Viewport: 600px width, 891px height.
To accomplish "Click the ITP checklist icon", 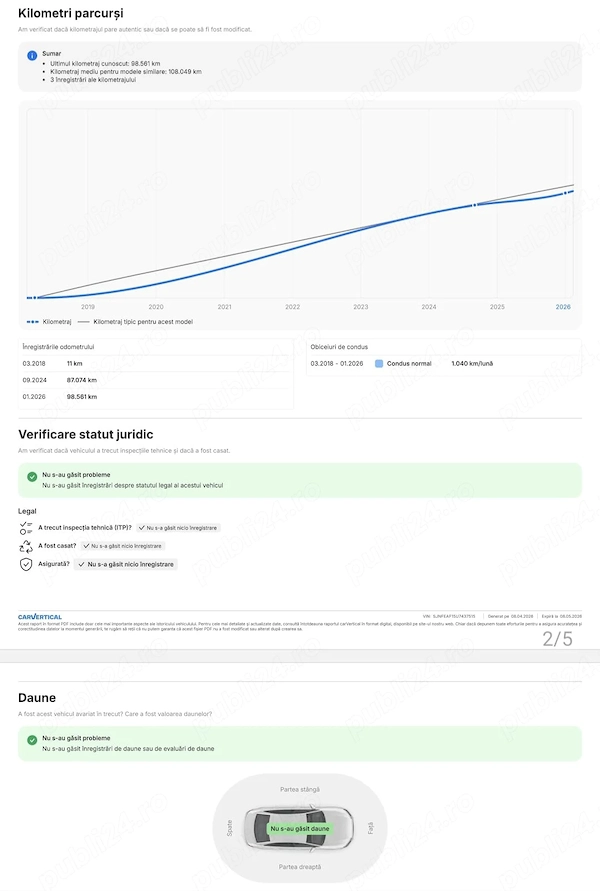I will (x=26, y=528).
